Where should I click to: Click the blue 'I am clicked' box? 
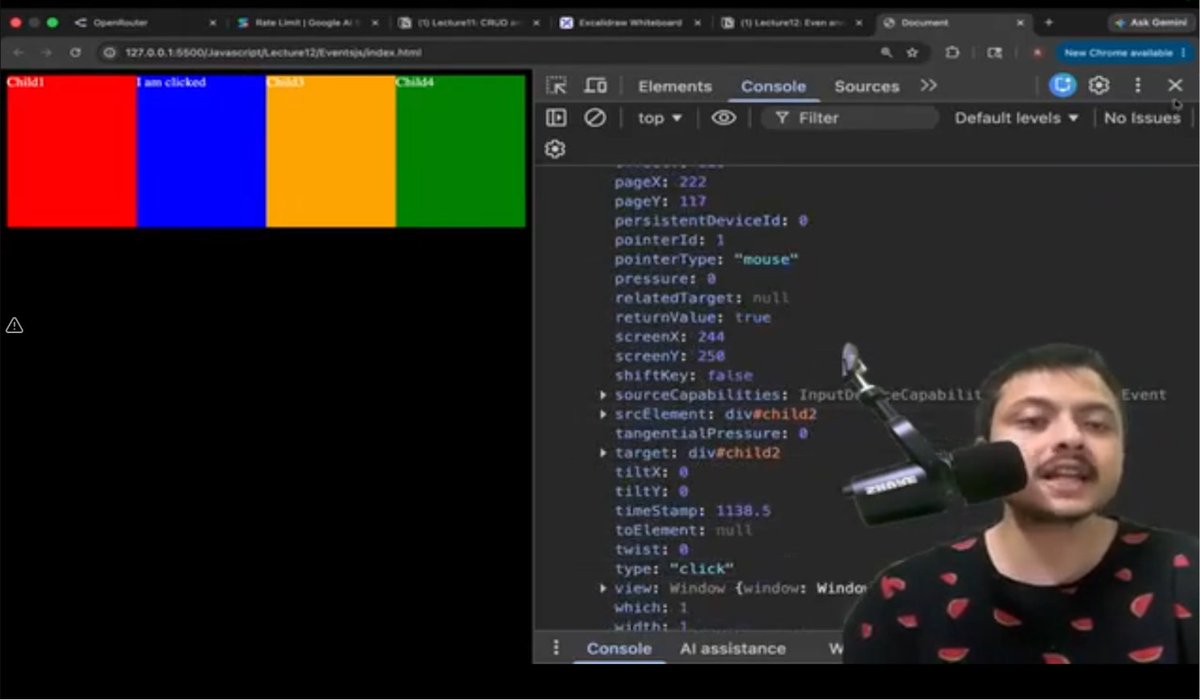coord(201,151)
